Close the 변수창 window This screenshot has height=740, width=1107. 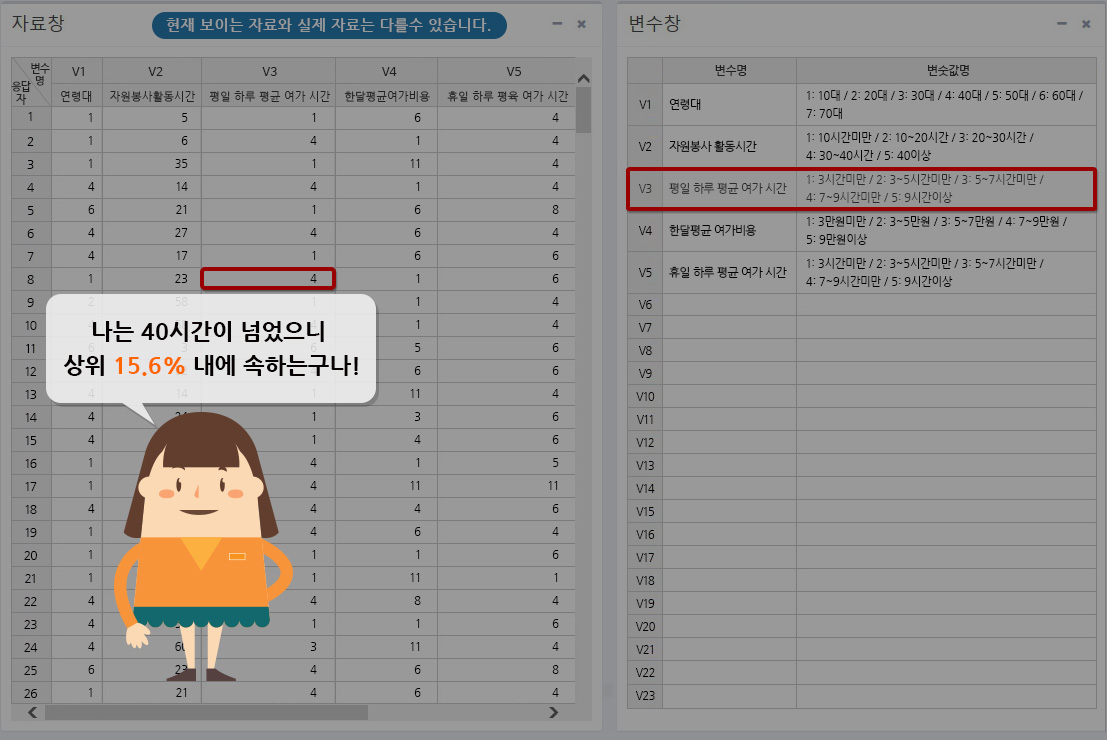[1087, 24]
